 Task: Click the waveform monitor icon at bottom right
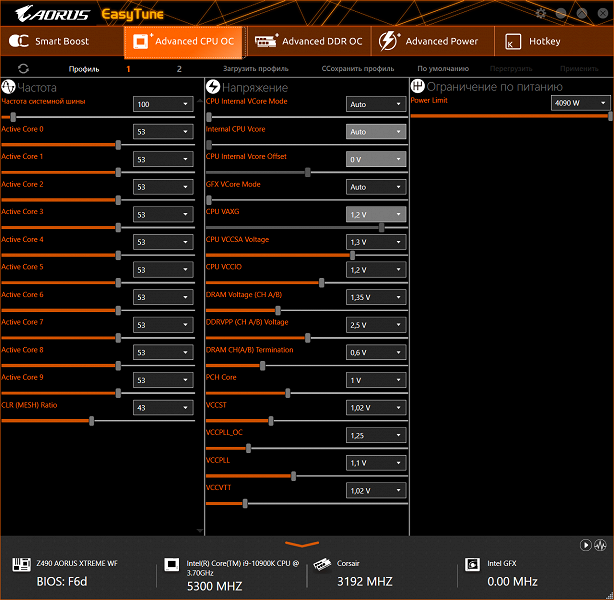(x=600, y=545)
